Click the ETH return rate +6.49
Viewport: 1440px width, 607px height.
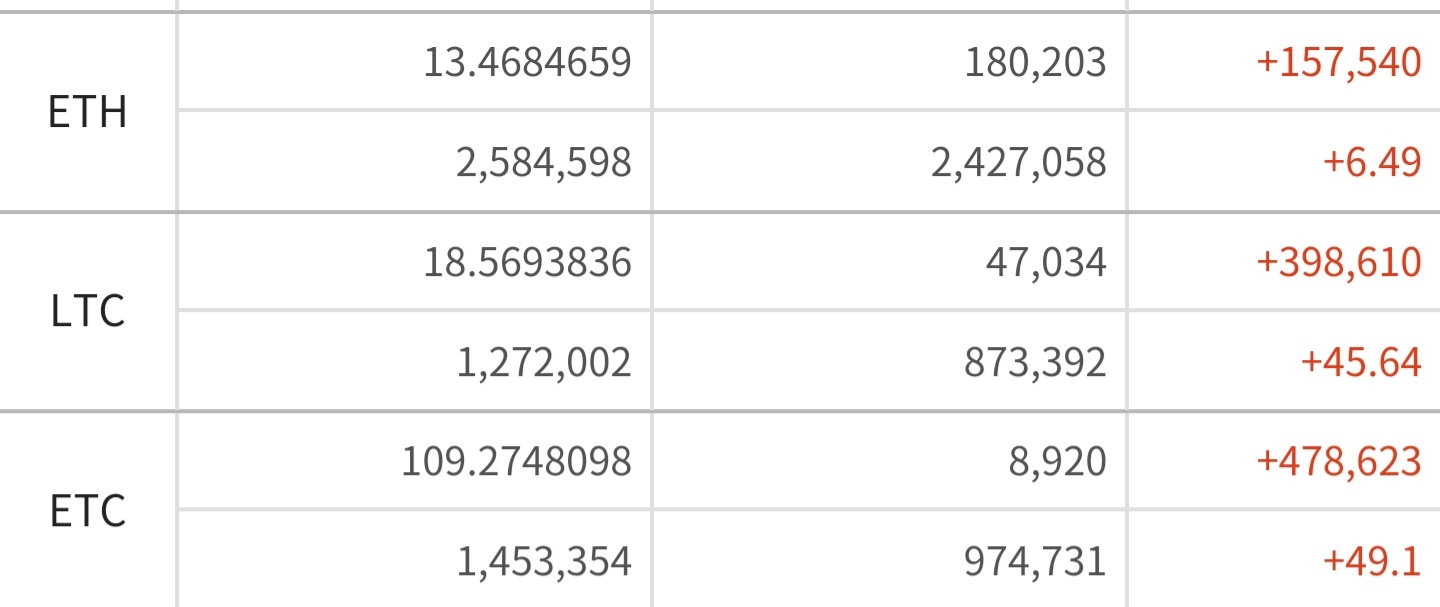point(1372,163)
